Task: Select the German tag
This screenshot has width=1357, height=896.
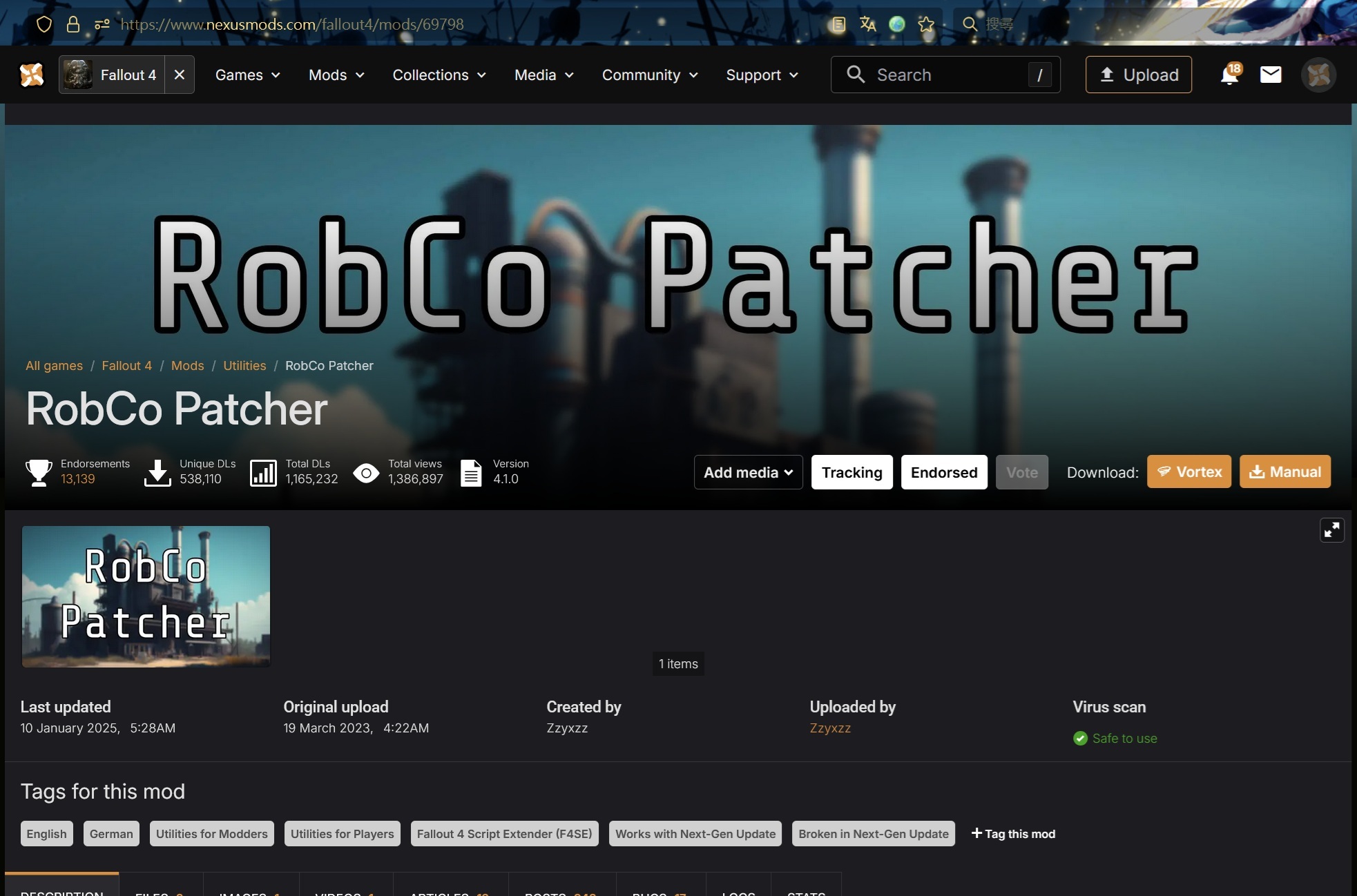Action: (x=111, y=834)
